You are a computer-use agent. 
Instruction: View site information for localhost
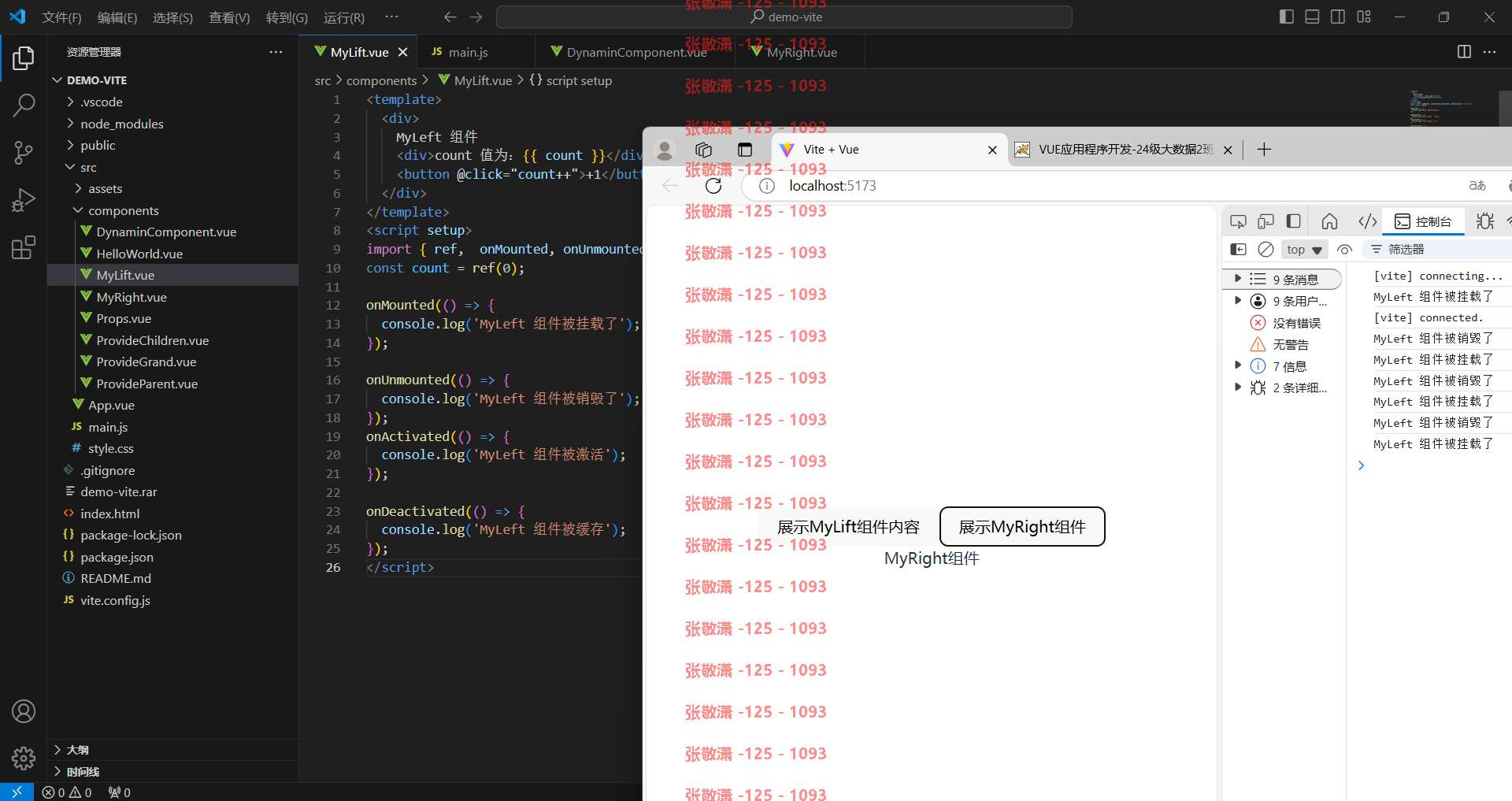tap(766, 186)
